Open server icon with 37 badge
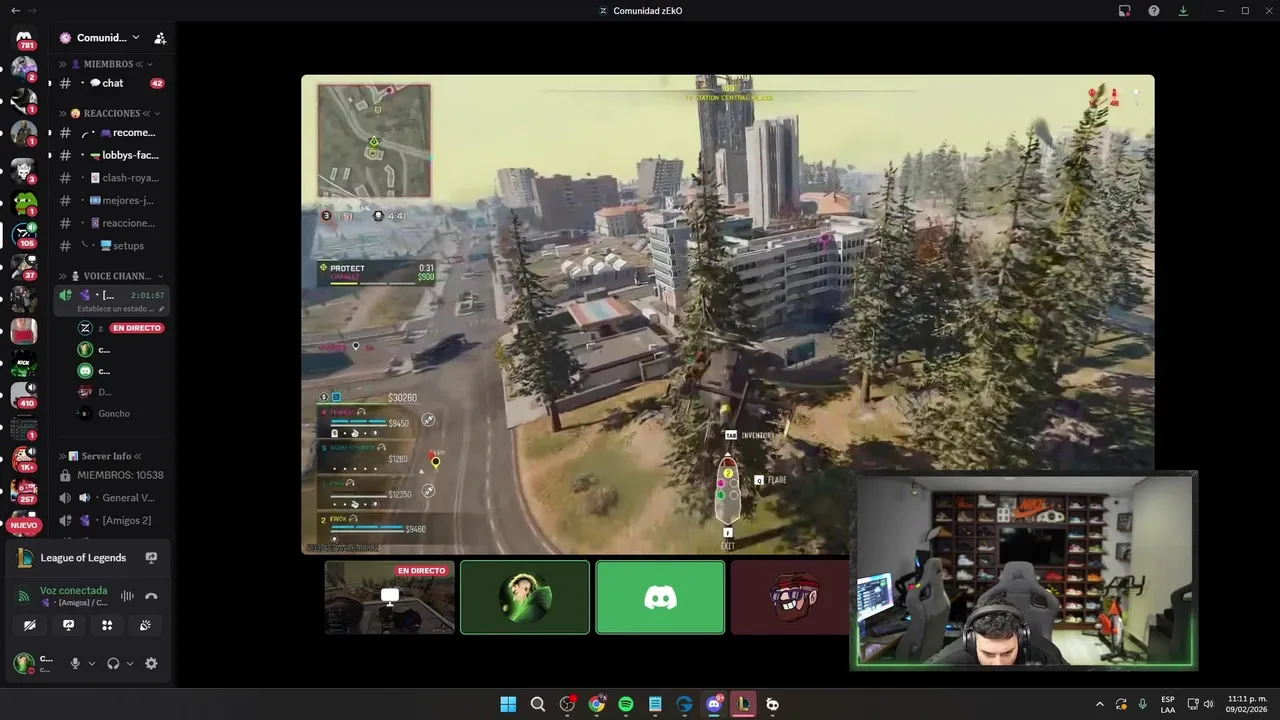The height and width of the screenshot is (720, 1280). coord(24,267)
